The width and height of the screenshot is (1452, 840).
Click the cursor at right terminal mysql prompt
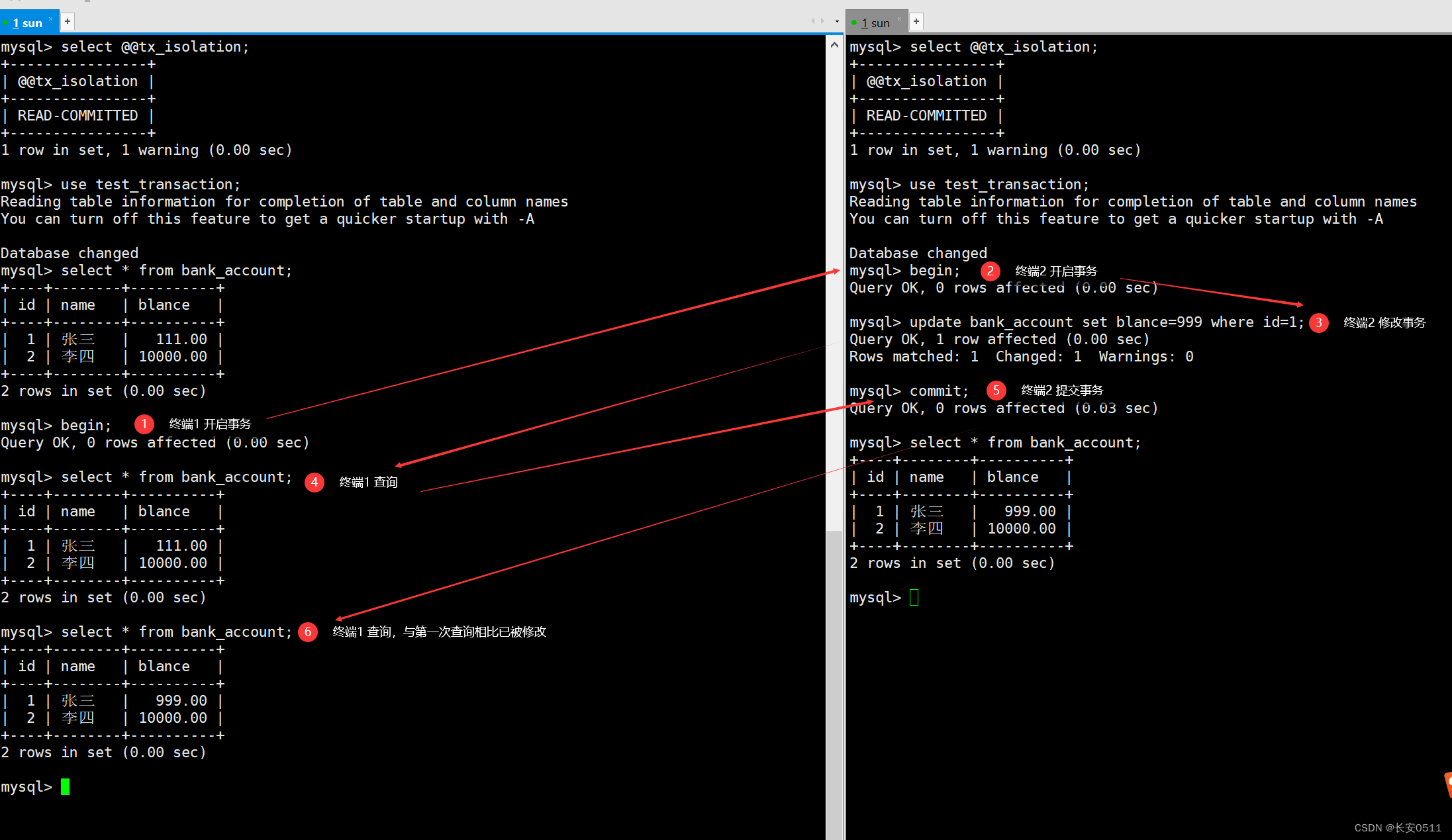pos(914,598)
